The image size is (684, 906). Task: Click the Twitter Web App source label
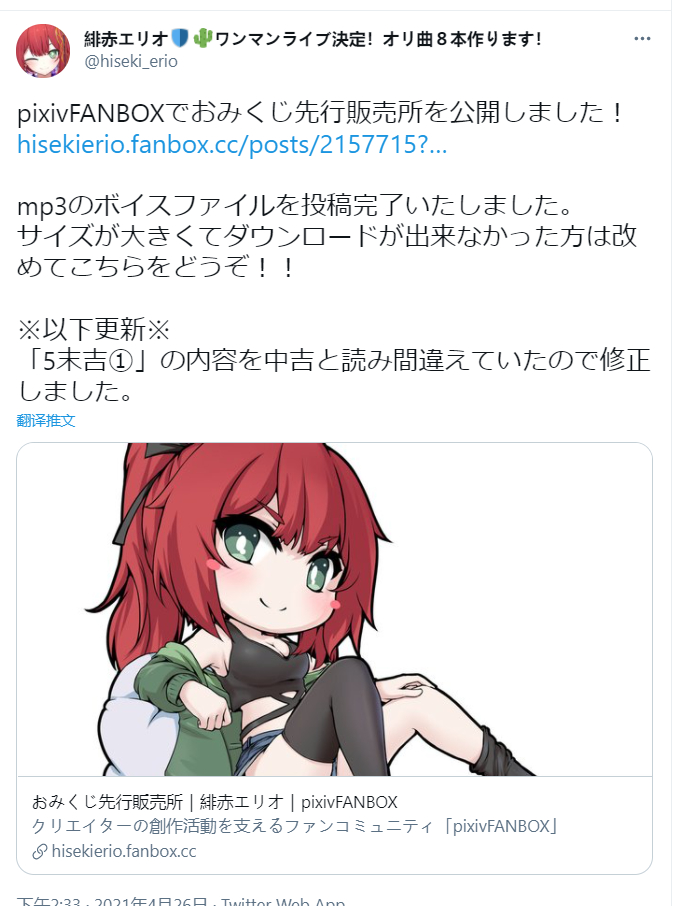tap(283, 901)
